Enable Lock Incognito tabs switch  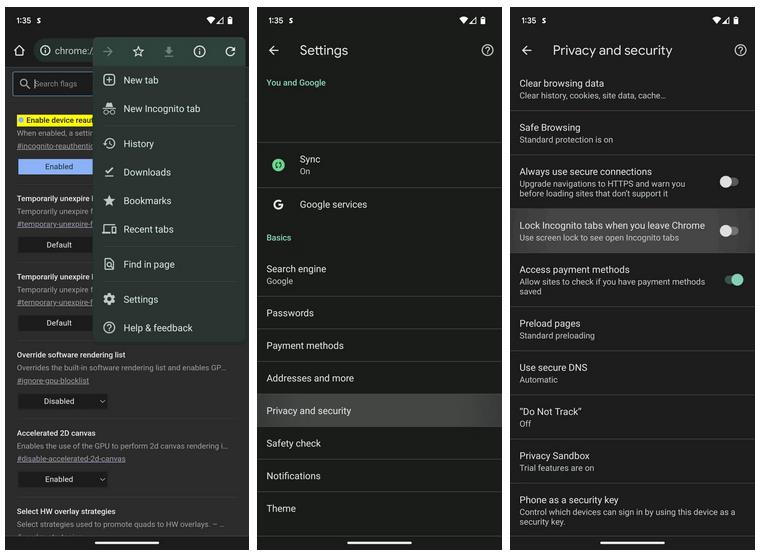pos(729,230)
